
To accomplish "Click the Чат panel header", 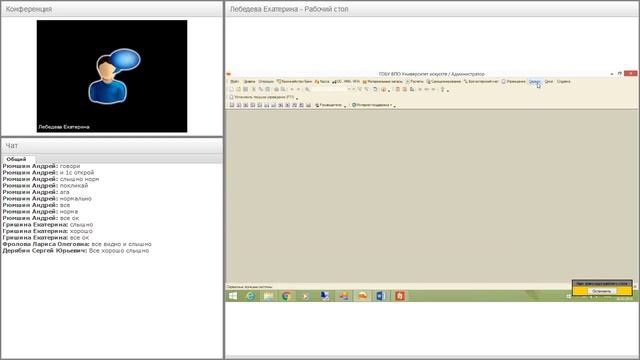I will pos(112,146).
